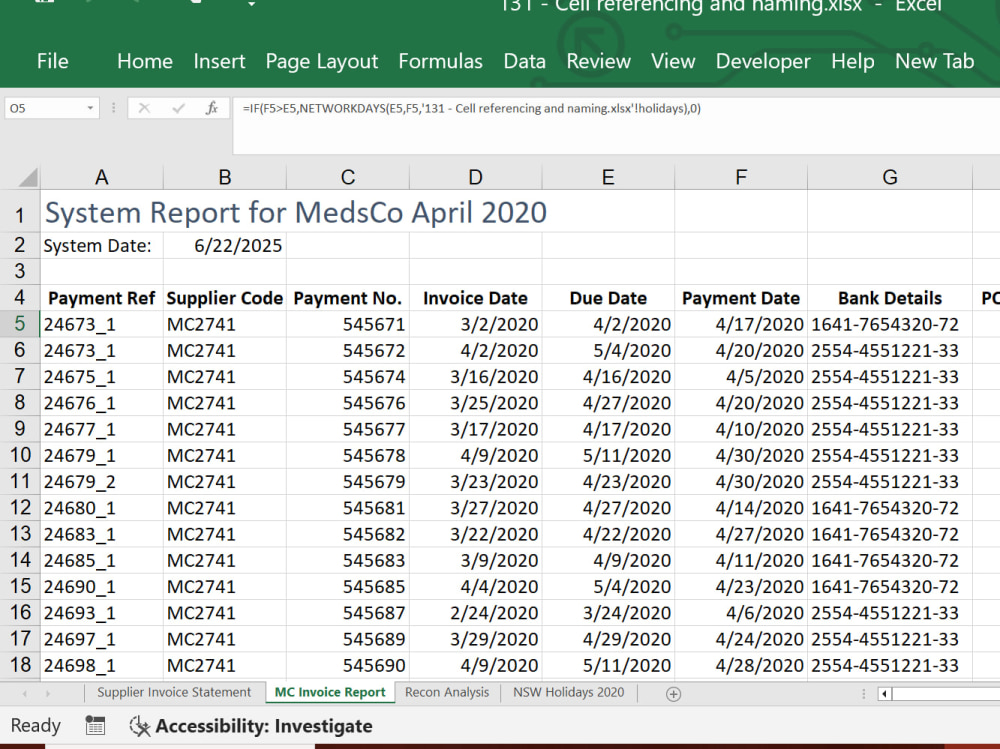Click the Invoice Date header cell
The width and height of the screenshot is (1000, 749).
(475, 298)
